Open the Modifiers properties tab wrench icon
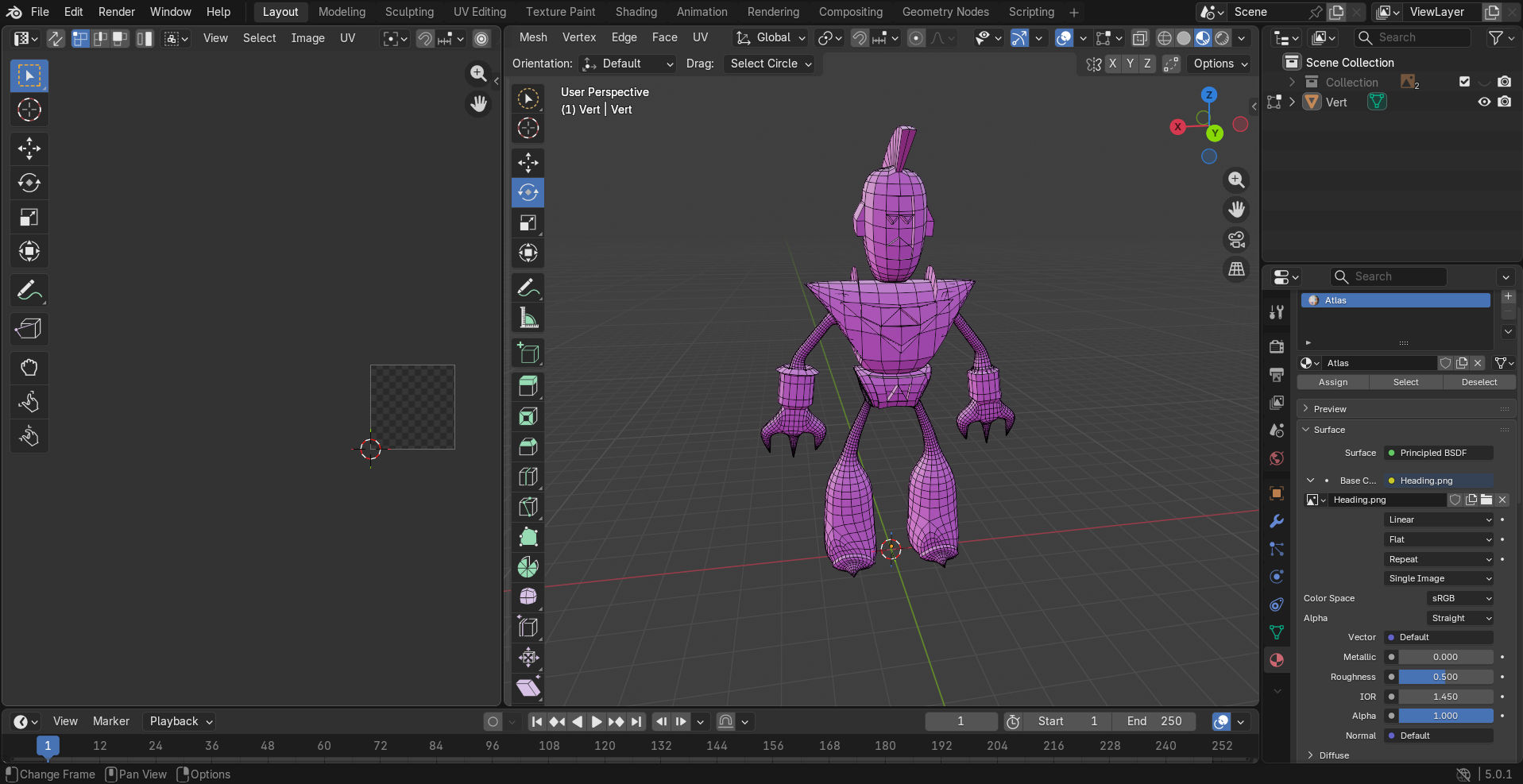The image size is (1523, 784). coord(1277,521)
